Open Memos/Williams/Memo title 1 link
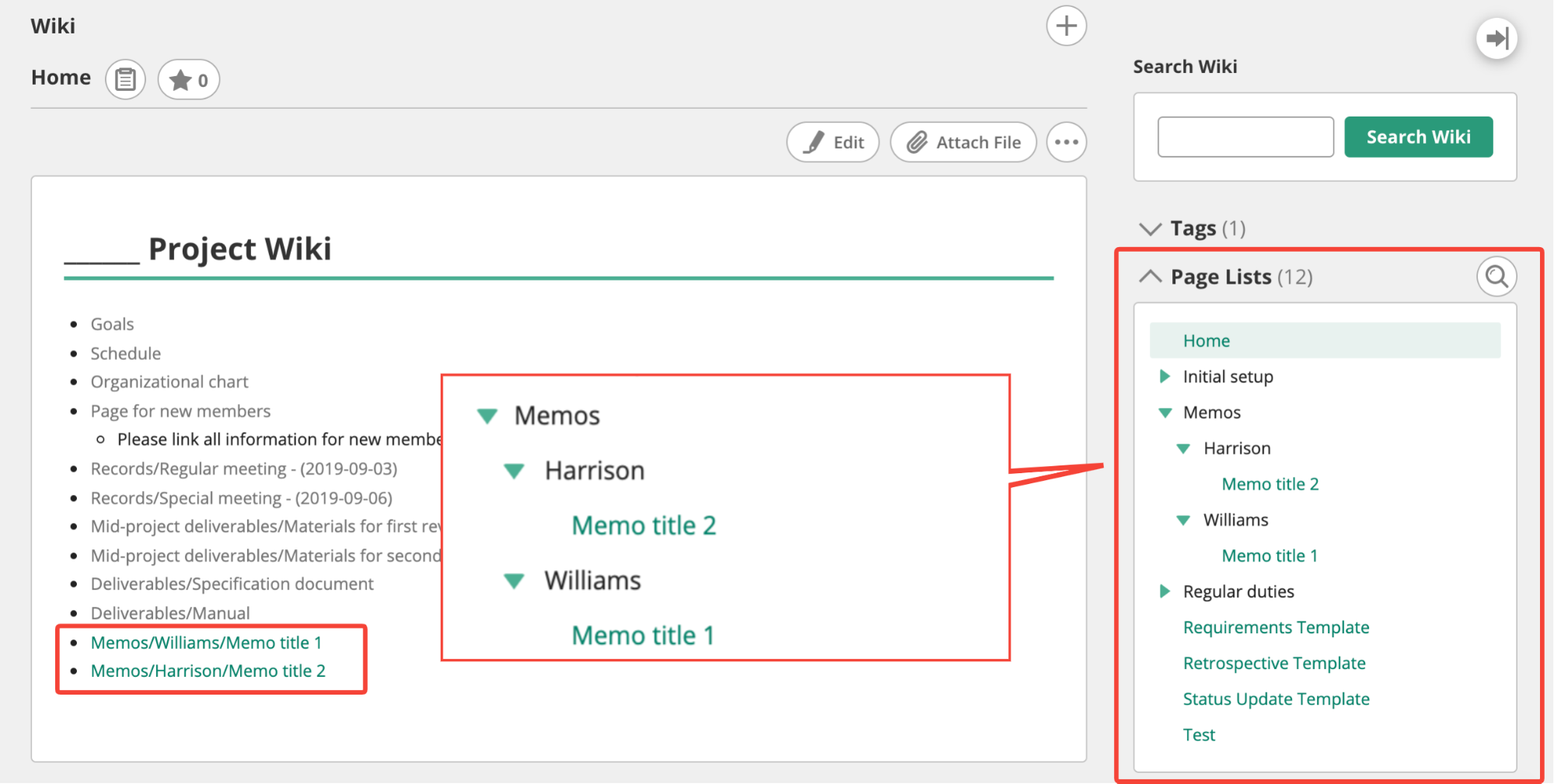This screenshot has height=784, width=1554. pyautogui.click(x=206, y=643)
